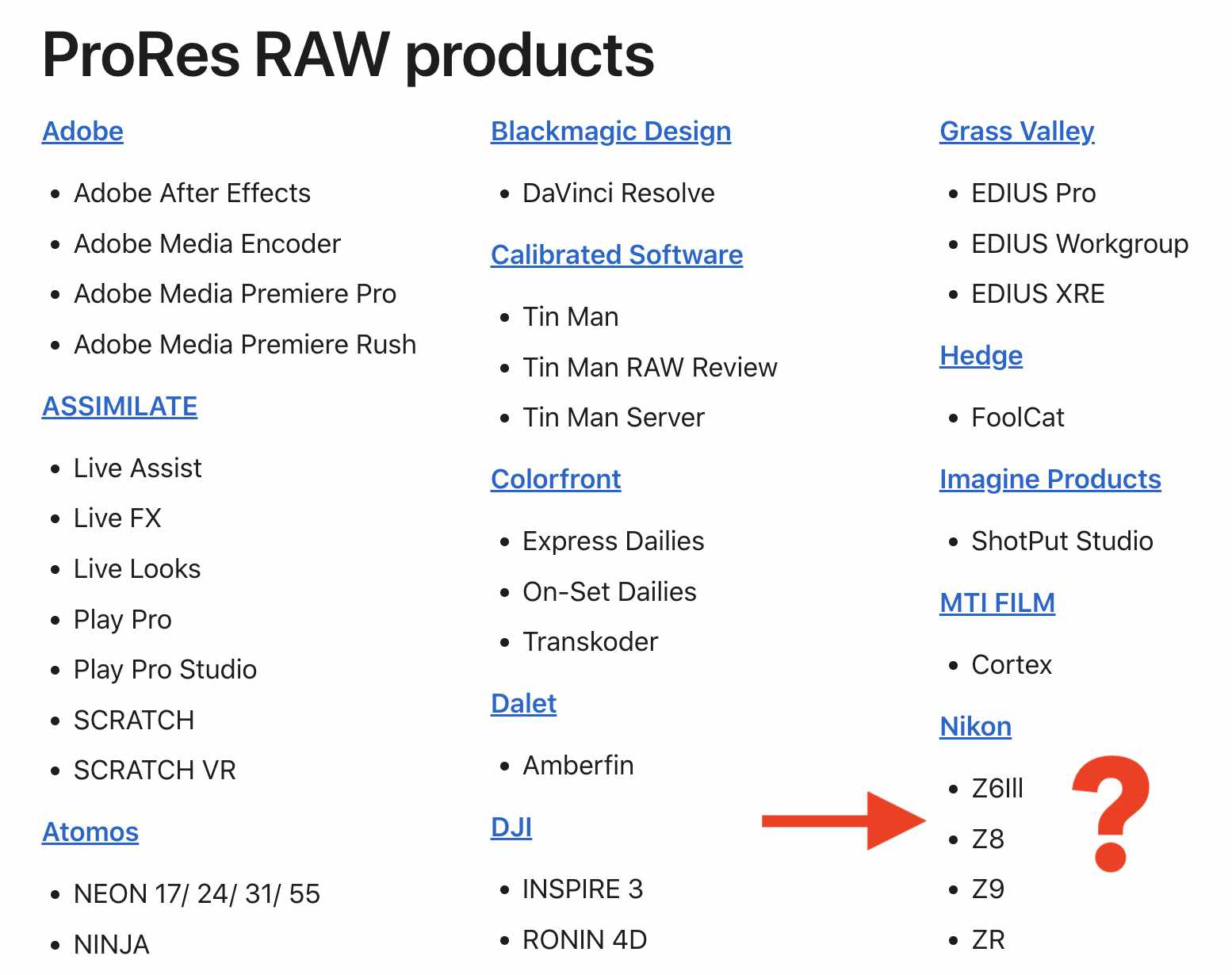1232x975 pixels.
Task: Click the EDIUS XRE list item
Action: click(1039, 294)
